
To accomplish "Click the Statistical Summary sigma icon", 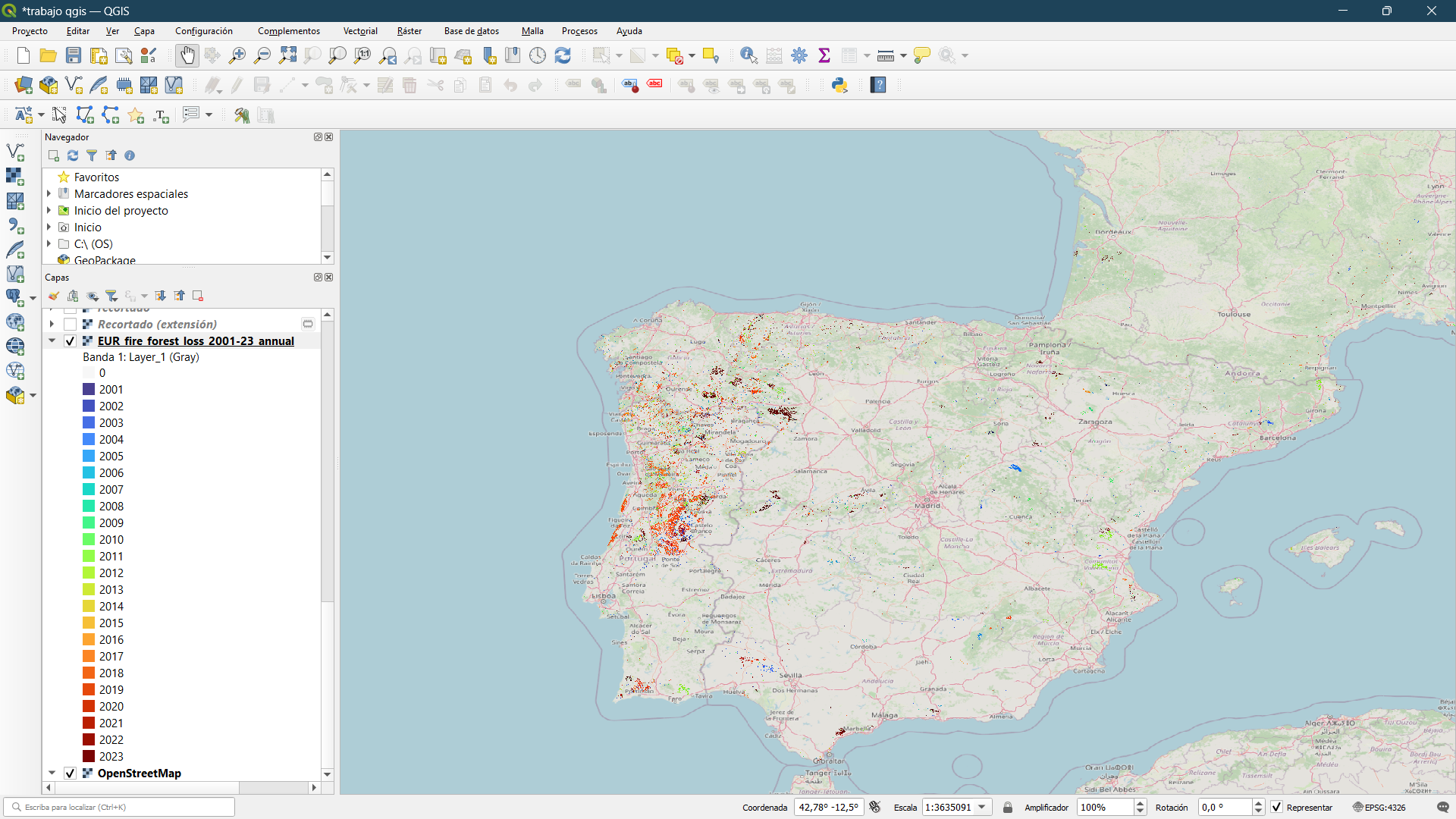I will click(824, 55).
